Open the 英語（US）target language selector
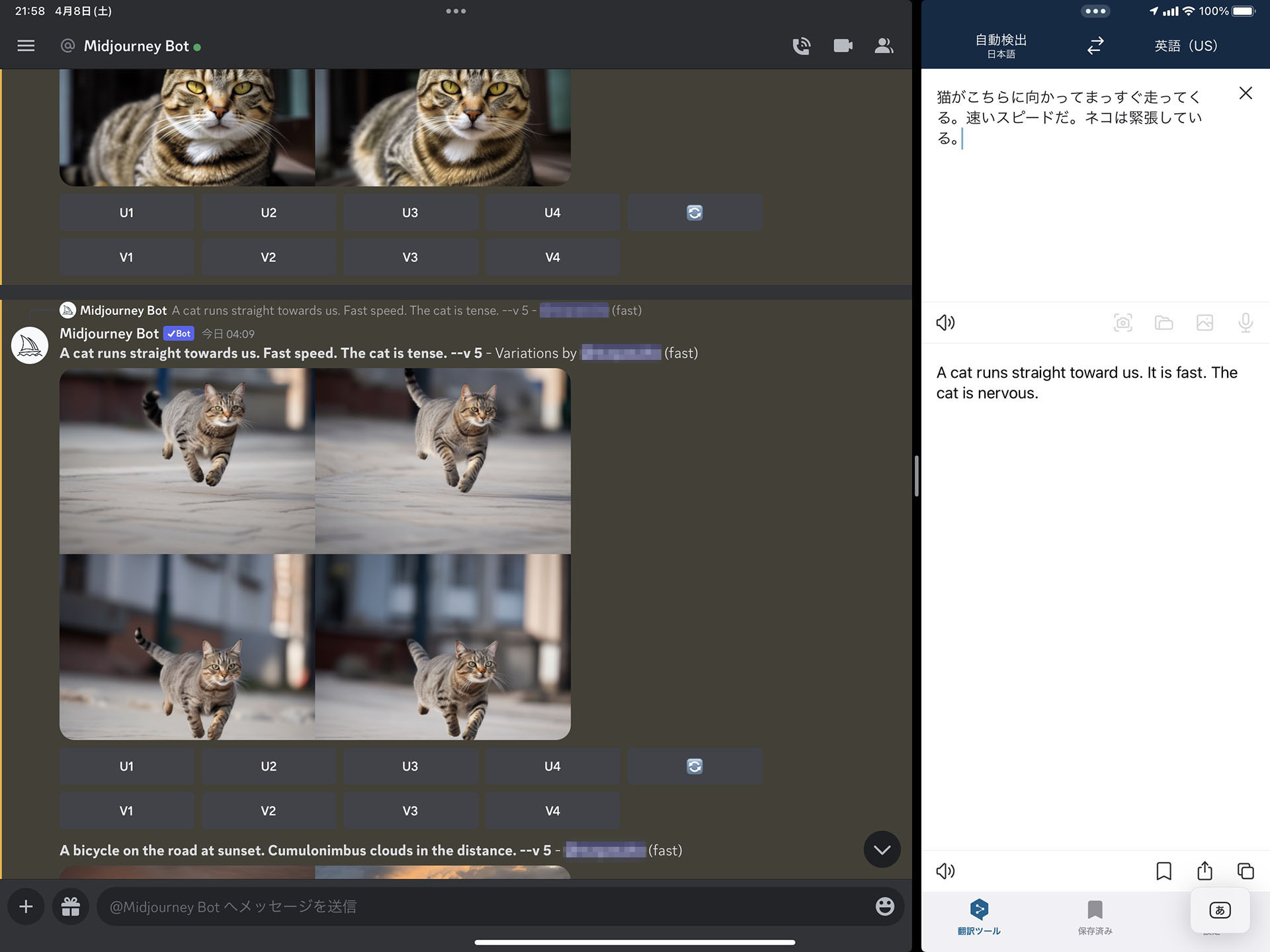The height and width of the screenshot is (952, 1270). 1185,45
